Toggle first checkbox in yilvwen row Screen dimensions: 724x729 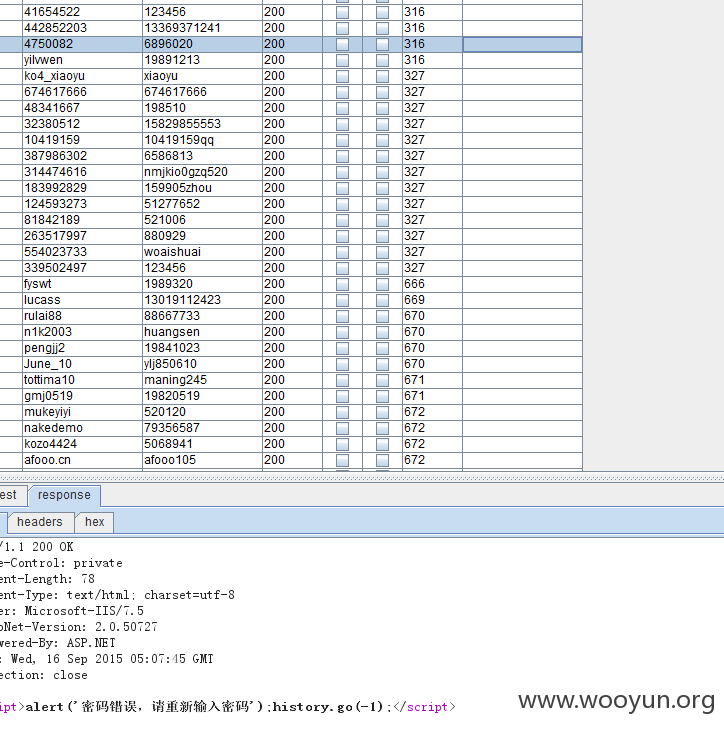coord(342,60)
